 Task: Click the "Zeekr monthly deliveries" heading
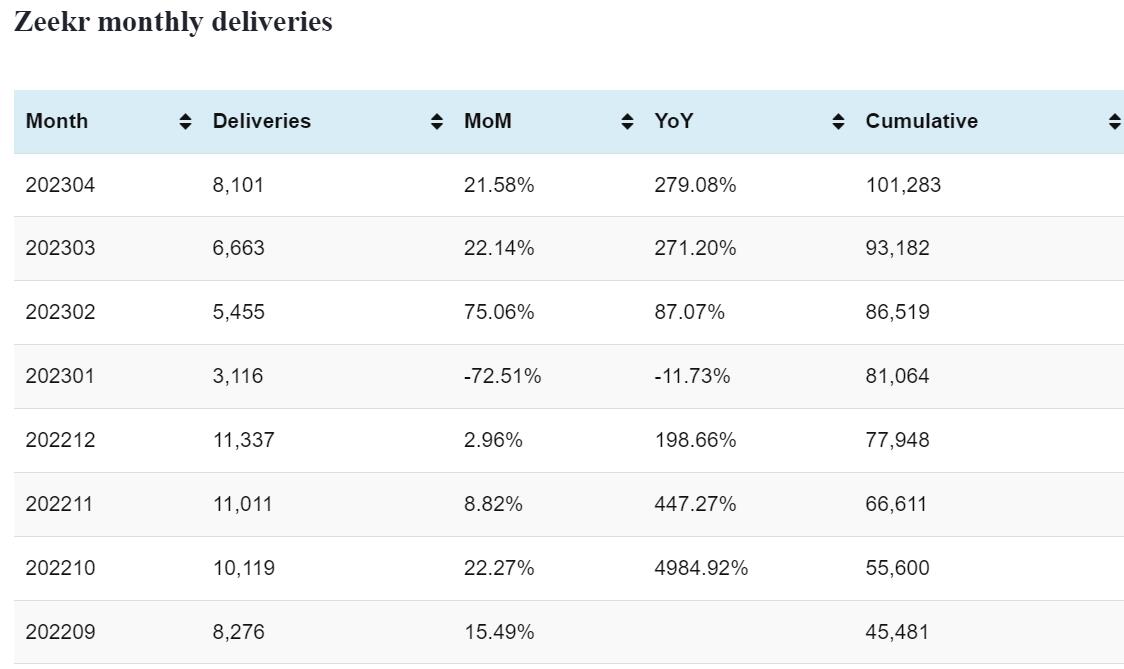tap(173, 22)
